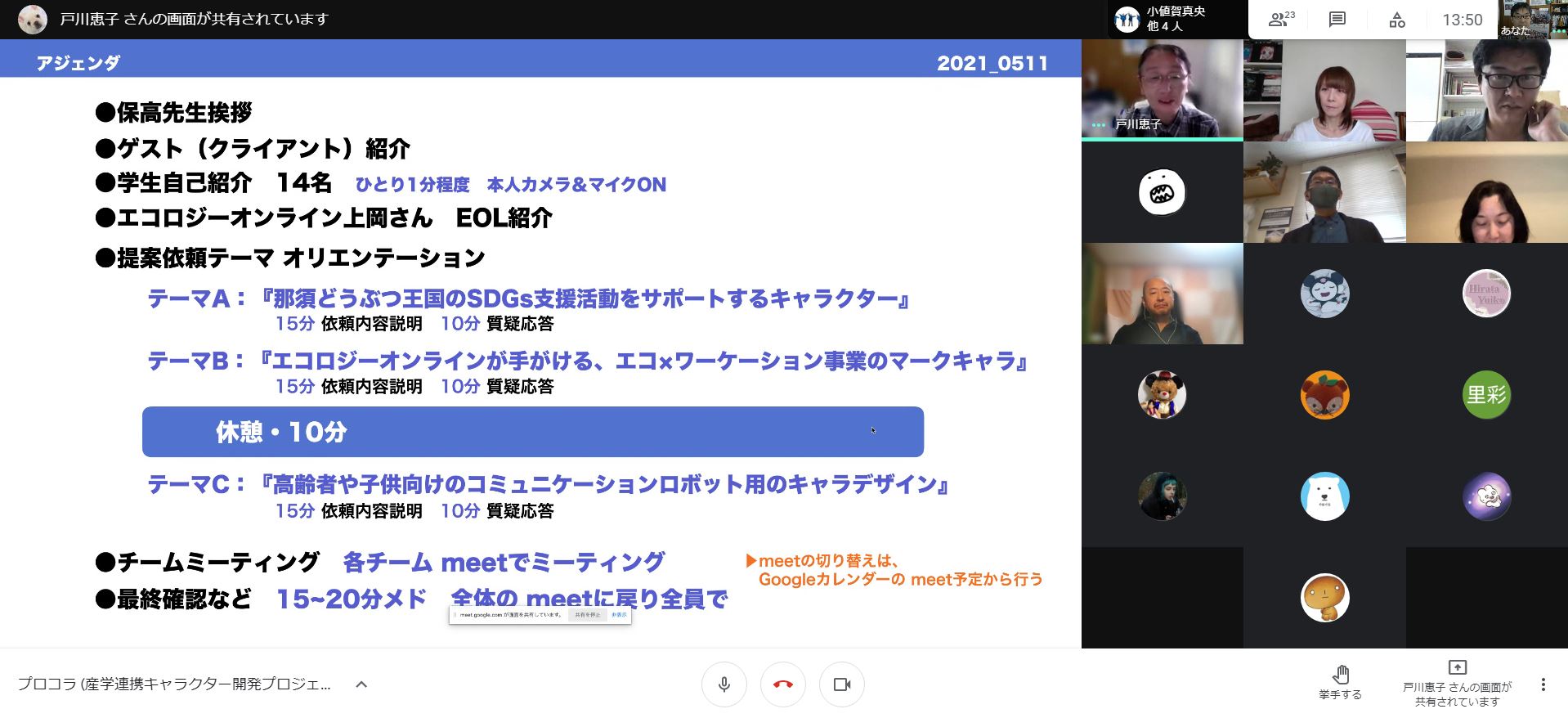Screen dimensions: 1568x718
Task: Mute the microphone
Action: click(x=724, y=684)
